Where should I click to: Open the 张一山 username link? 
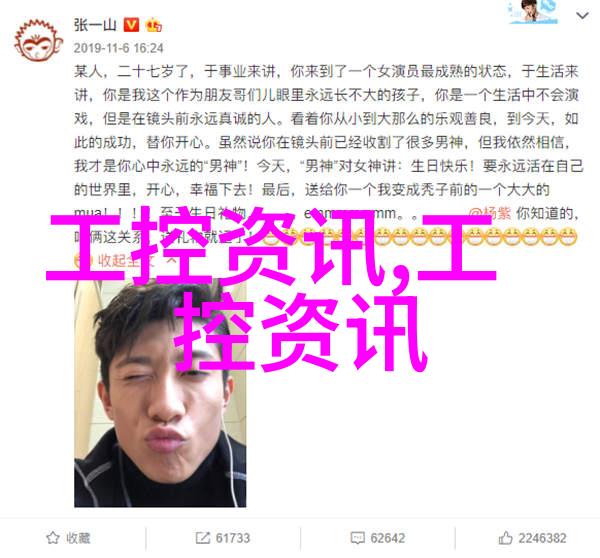pyautogui.click(x=95, y=25)
